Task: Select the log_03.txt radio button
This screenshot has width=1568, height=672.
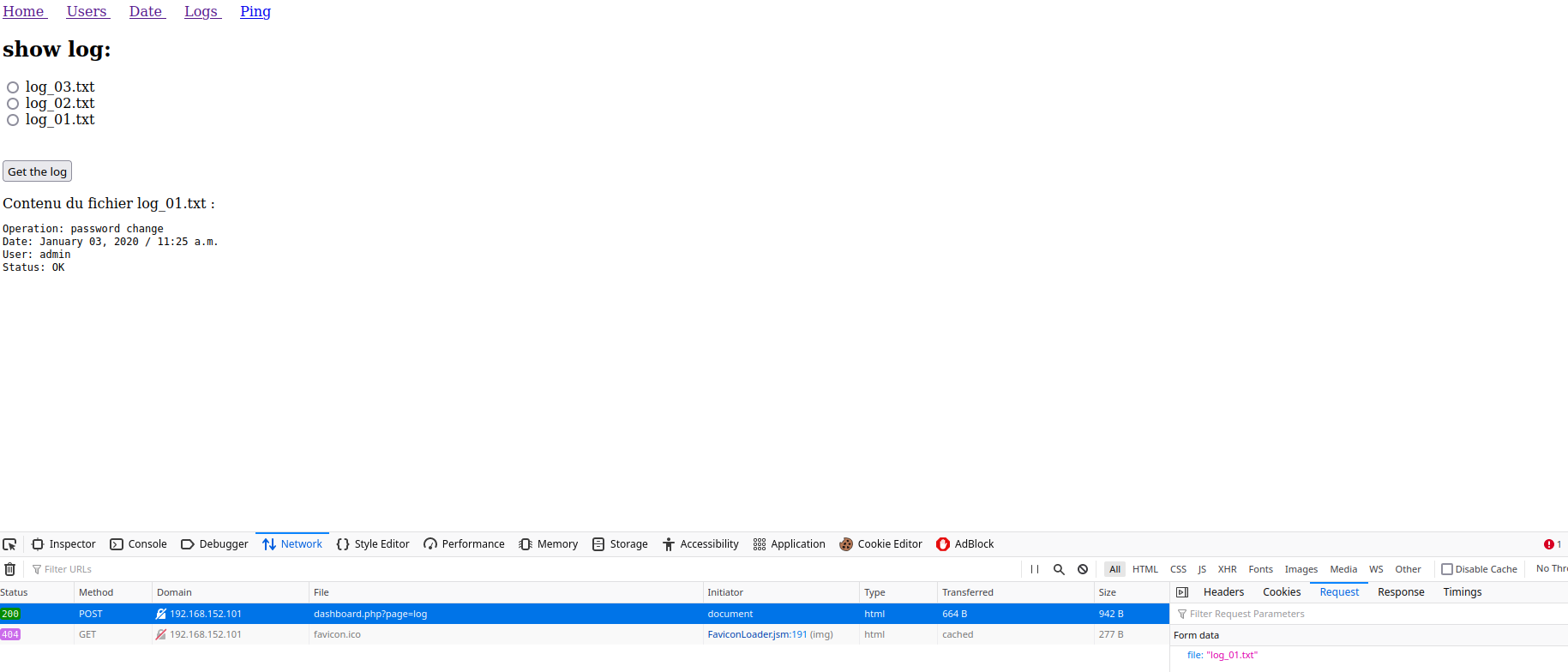Action: pos(13,87)
